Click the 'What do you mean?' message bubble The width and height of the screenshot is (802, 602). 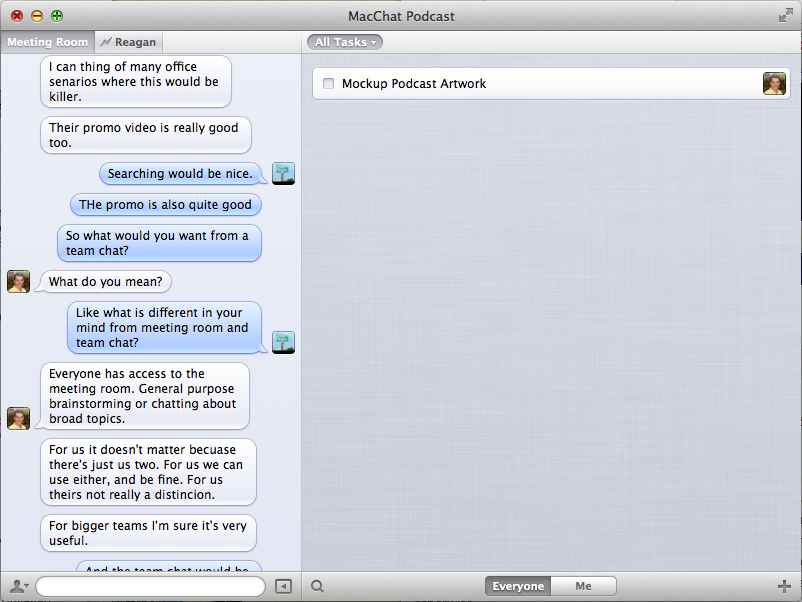[x=105, y=281]
